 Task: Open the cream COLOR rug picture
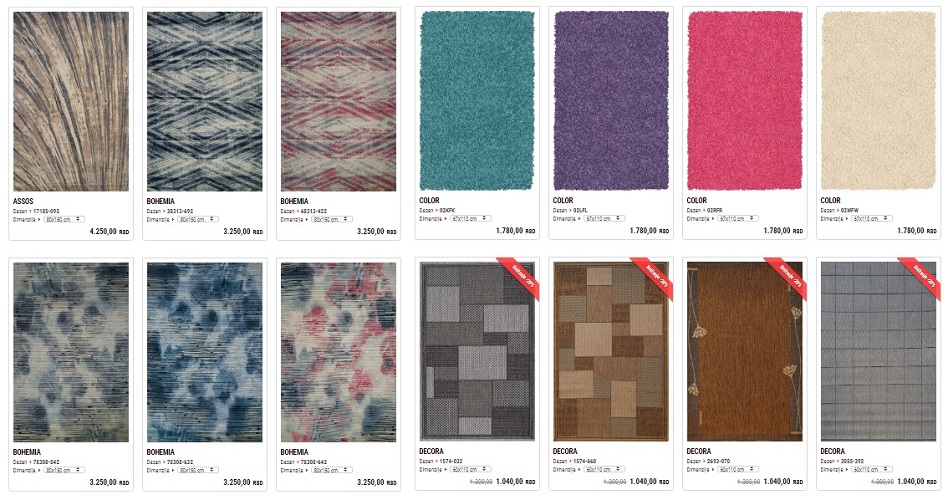click(x=878, y=101)
